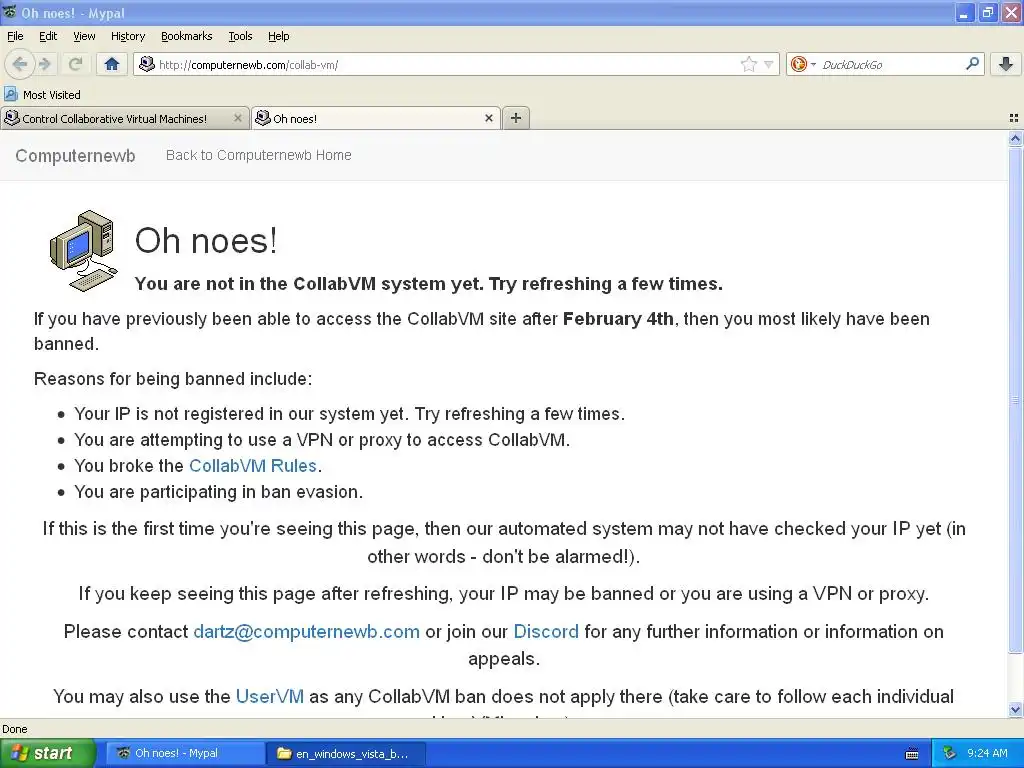Reload the page with the refresh icon
The image size is (1024, 768).
pyautogui.click(x=75, y=64)
